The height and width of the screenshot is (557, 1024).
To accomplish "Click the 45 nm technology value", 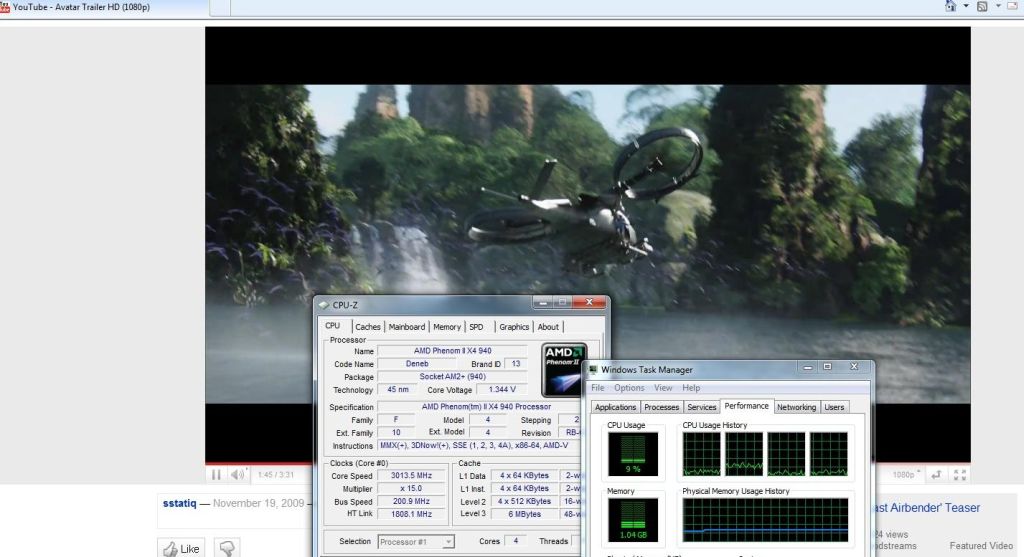I will coord(398,390).
